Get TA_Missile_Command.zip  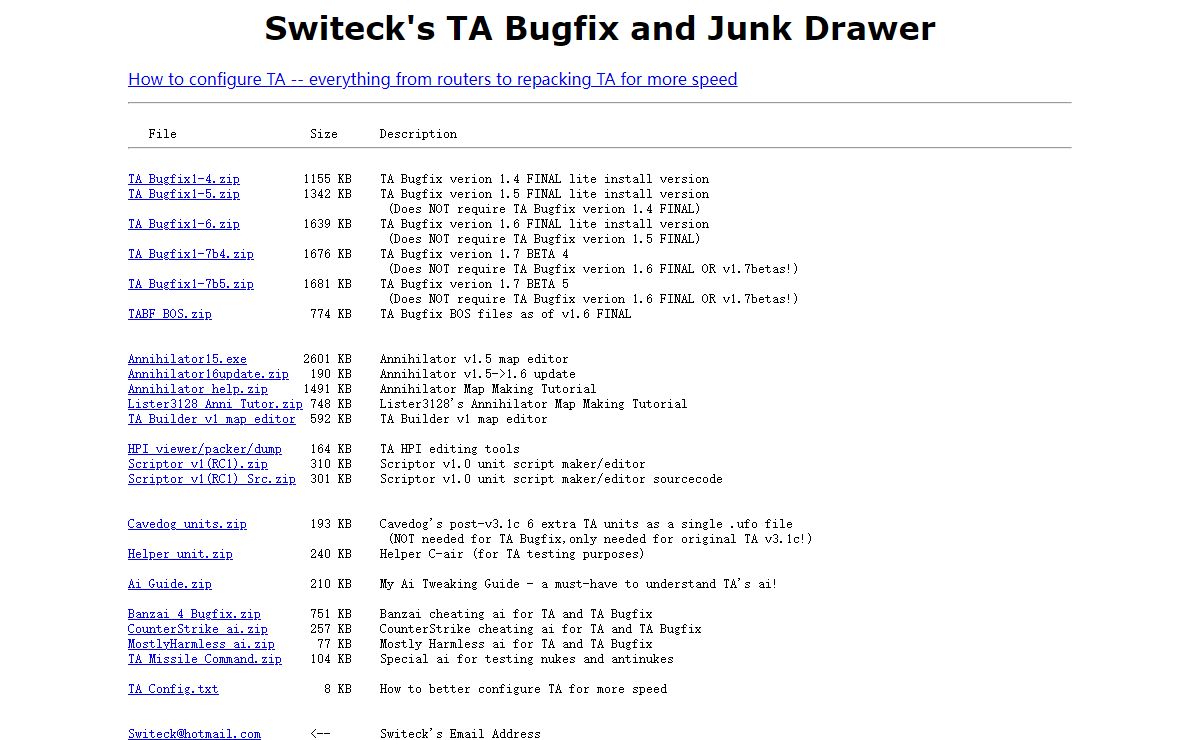click(x=205, y=659)
